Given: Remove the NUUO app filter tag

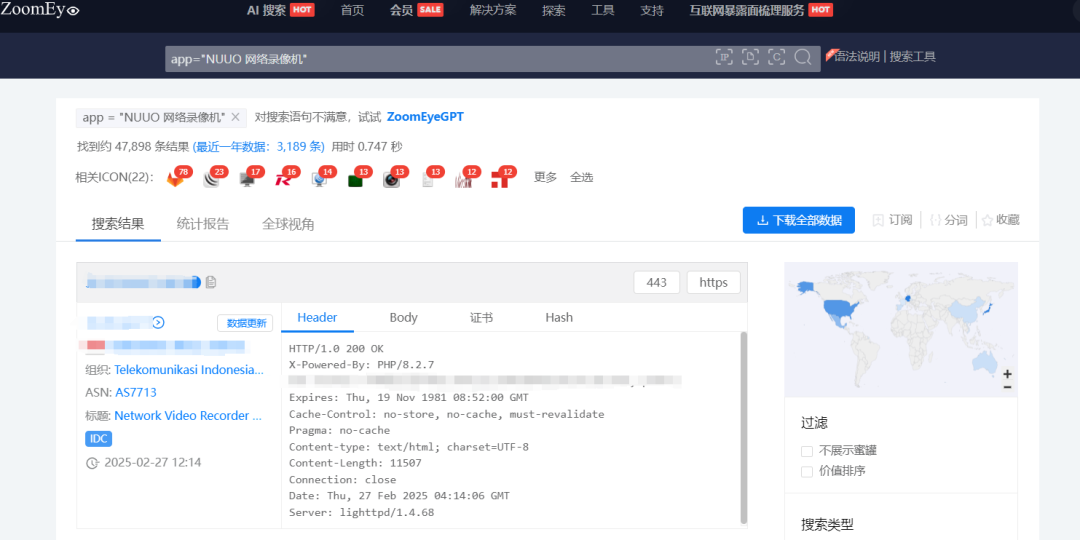Looking at the screenshot, I should pyautogui.click(x=235, y=117).
